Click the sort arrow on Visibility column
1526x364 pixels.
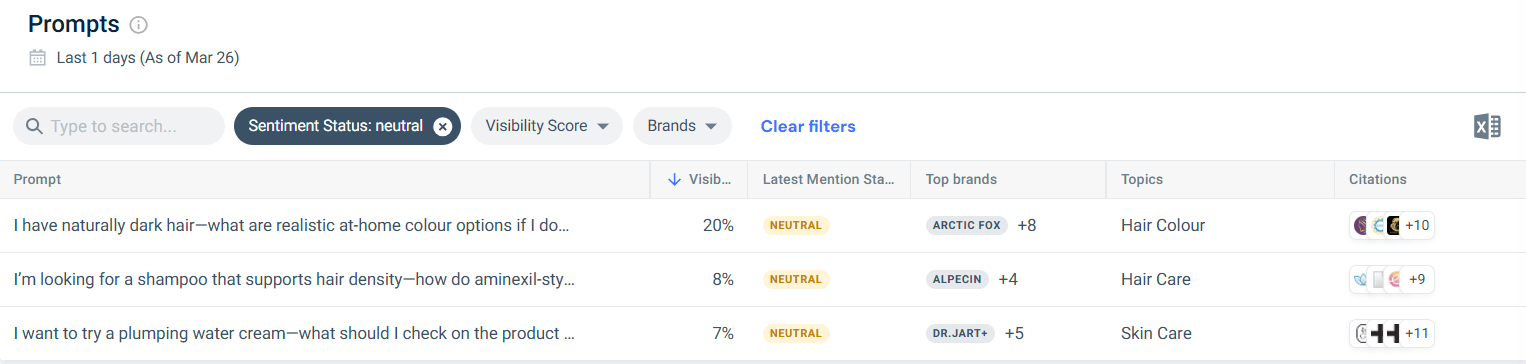click(674, 180)
